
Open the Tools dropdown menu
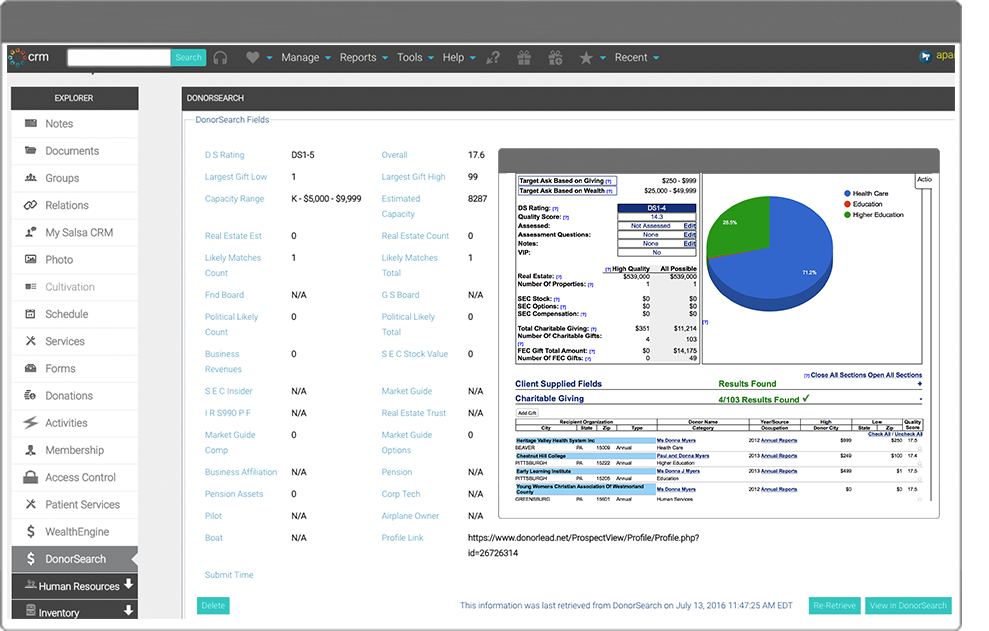(x=416, y=57)
